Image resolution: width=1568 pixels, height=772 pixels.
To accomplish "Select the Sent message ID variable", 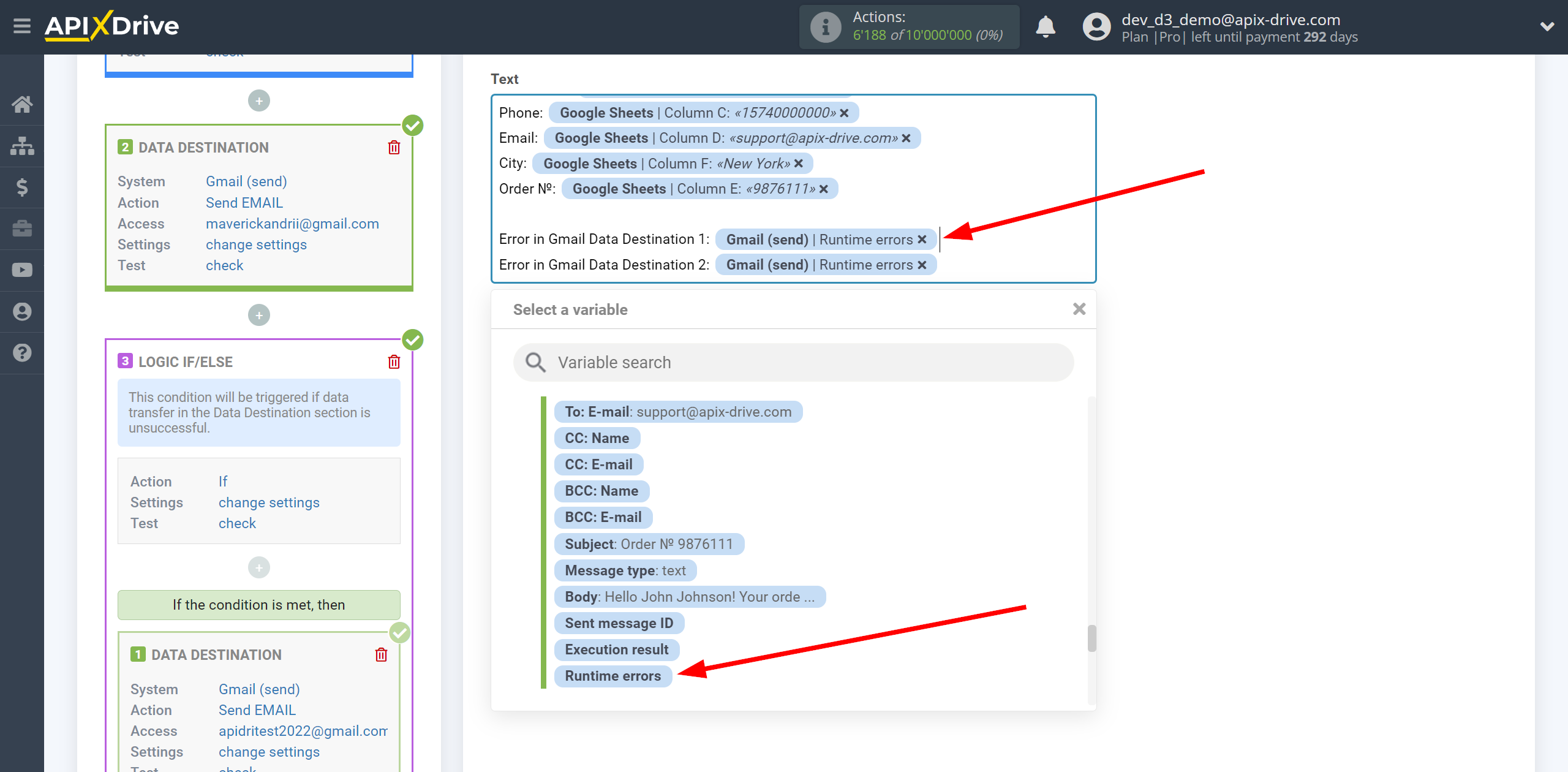I will point(619,623).
